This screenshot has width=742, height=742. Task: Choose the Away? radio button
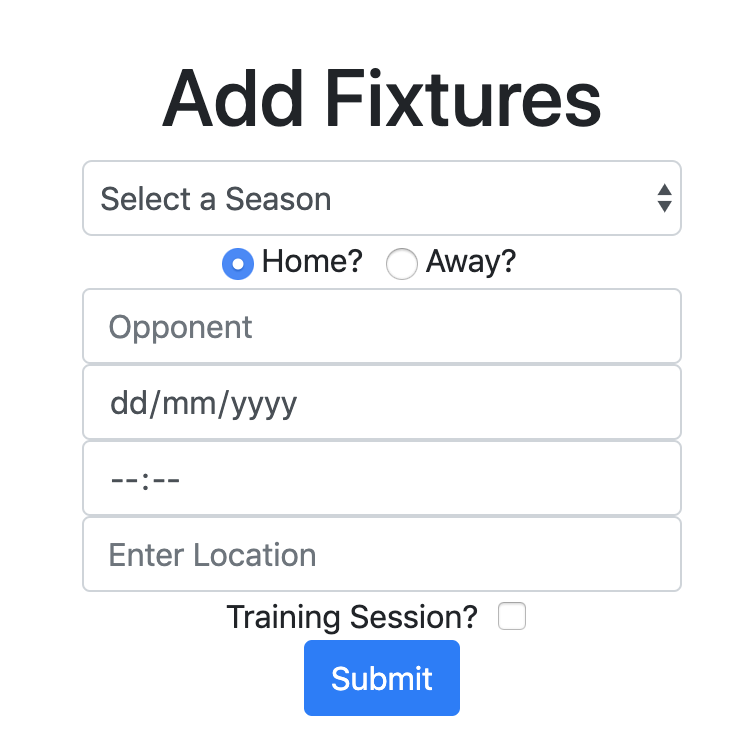pyautogui.click(x=401, y=264)
